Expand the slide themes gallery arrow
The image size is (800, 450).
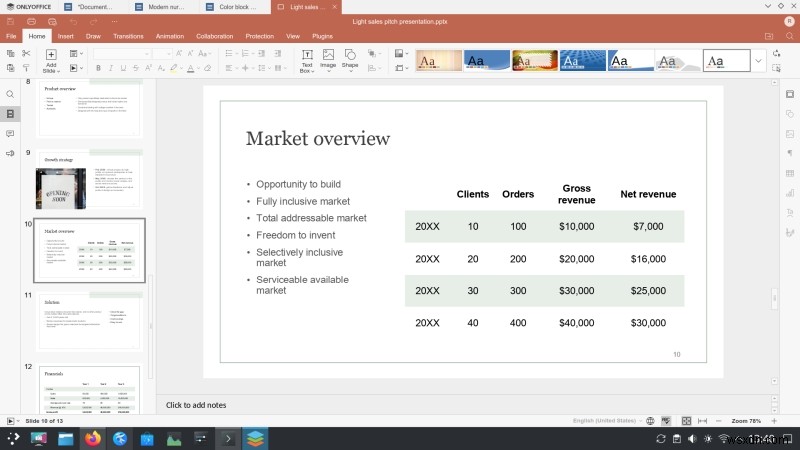click(x=758, y=61)
